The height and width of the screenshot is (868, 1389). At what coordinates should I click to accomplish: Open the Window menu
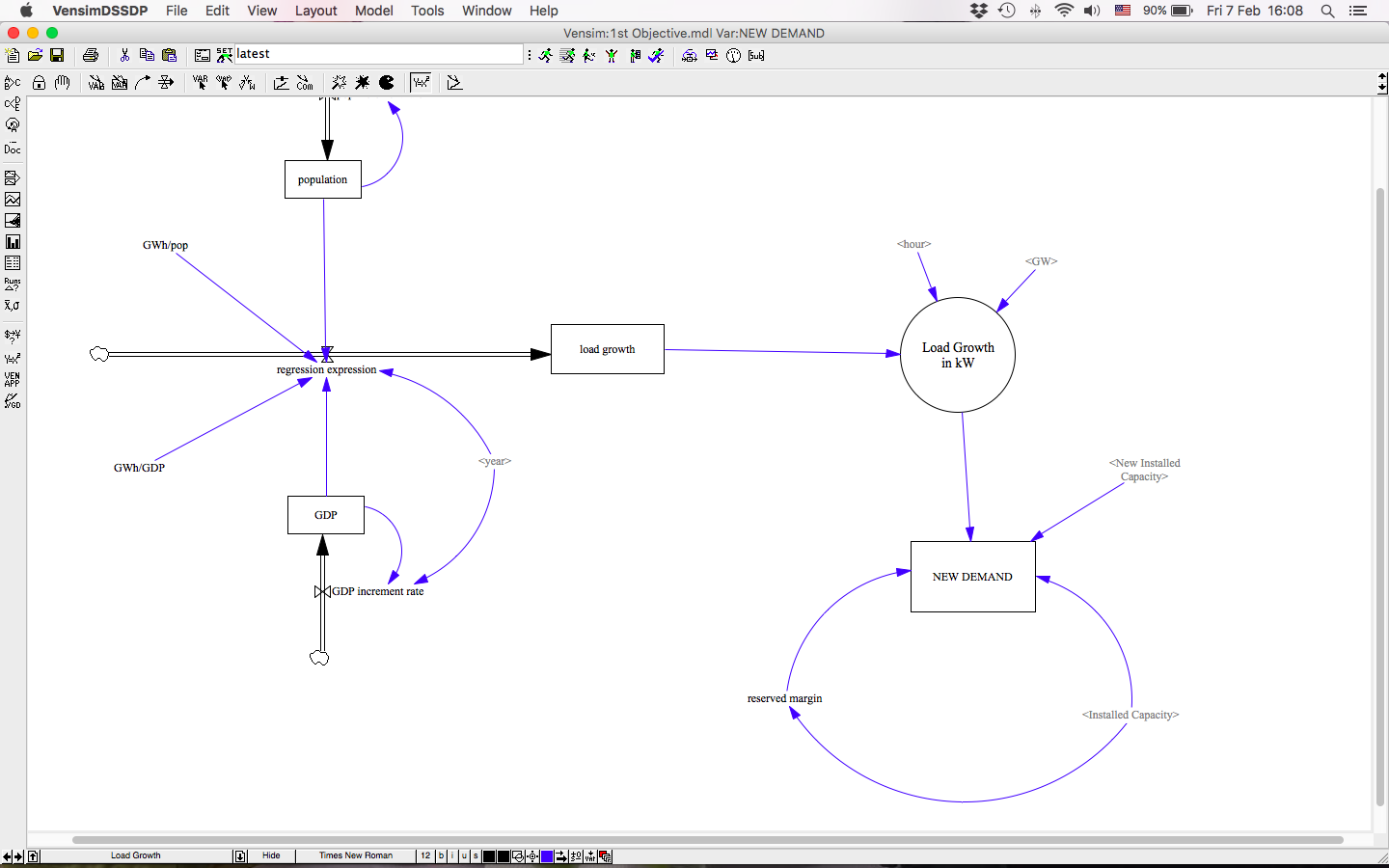(x=487, y=11)
